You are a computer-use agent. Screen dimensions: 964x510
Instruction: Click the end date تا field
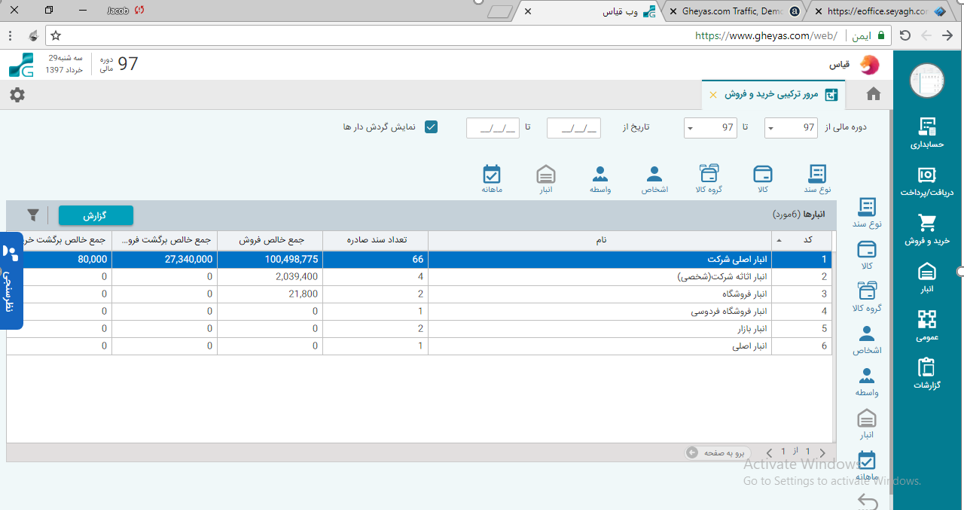tap(492, 128)
